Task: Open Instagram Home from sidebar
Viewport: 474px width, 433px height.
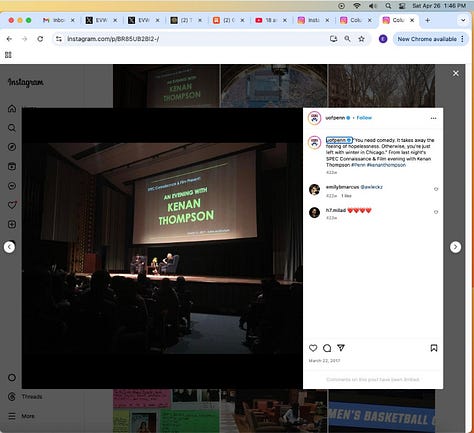Action: [x=12, y=108]
